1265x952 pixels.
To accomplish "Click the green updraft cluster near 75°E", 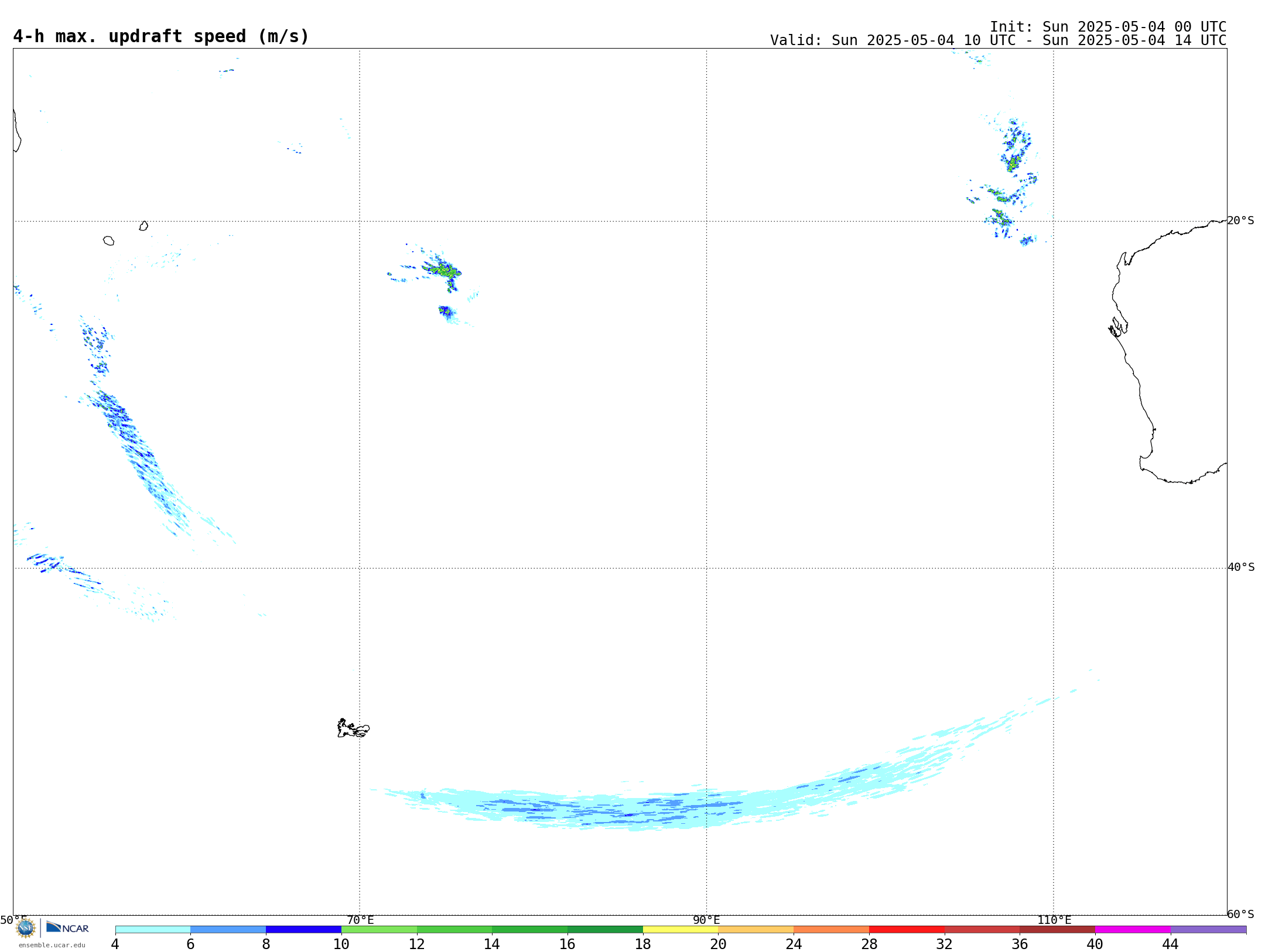I will click(x=443, y=271).
